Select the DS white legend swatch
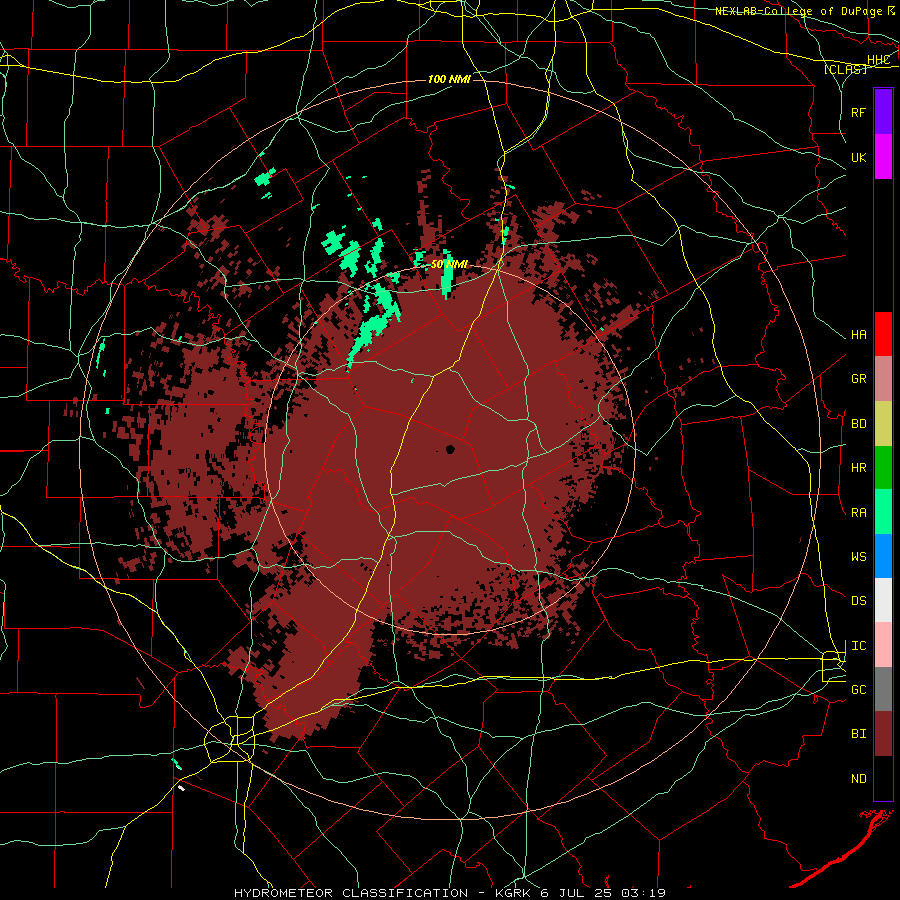The image size is (900, 900). pyautogui.click(x=883, y=600)
